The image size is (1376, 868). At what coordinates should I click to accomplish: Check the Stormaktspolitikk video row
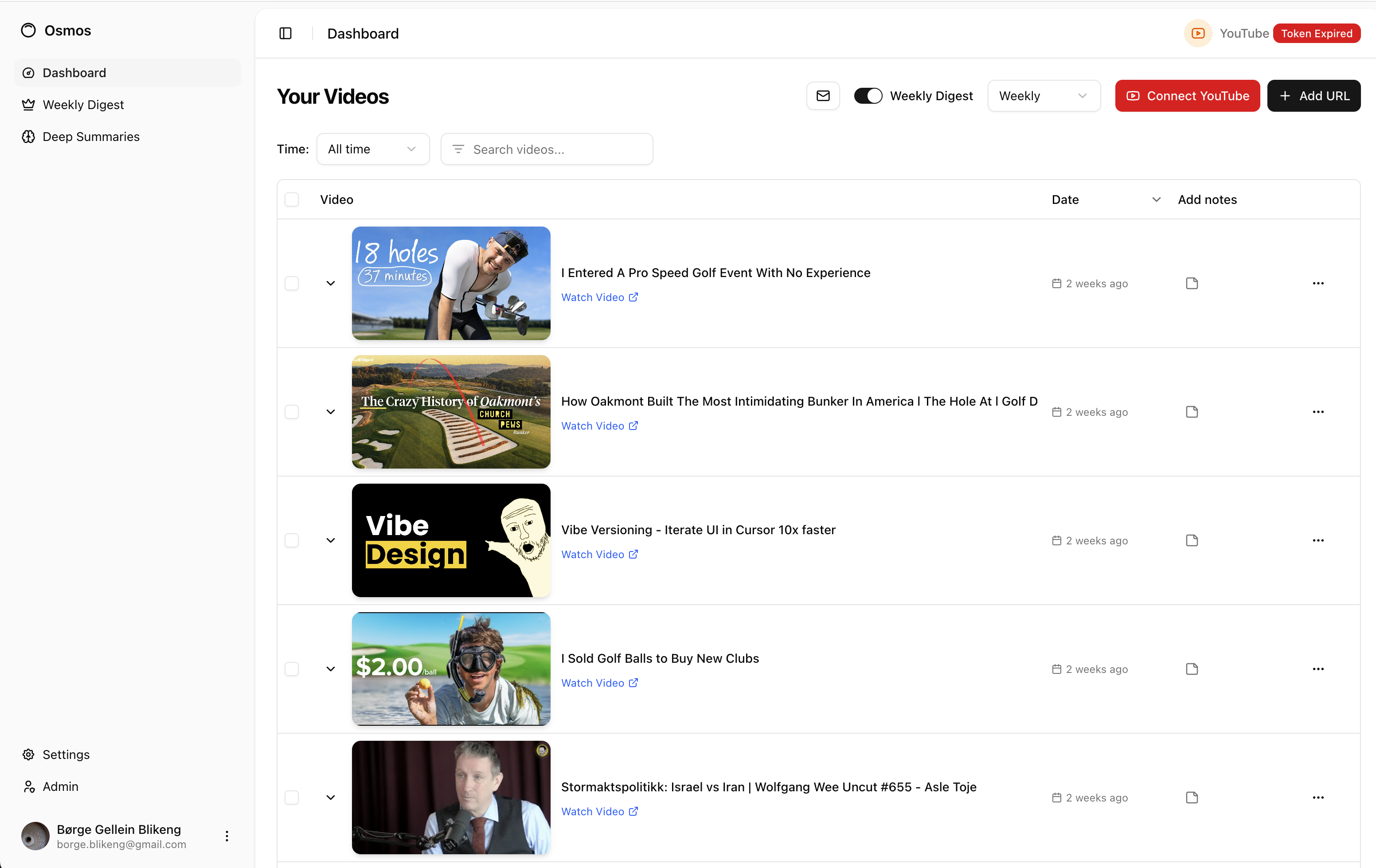(291, 798)
